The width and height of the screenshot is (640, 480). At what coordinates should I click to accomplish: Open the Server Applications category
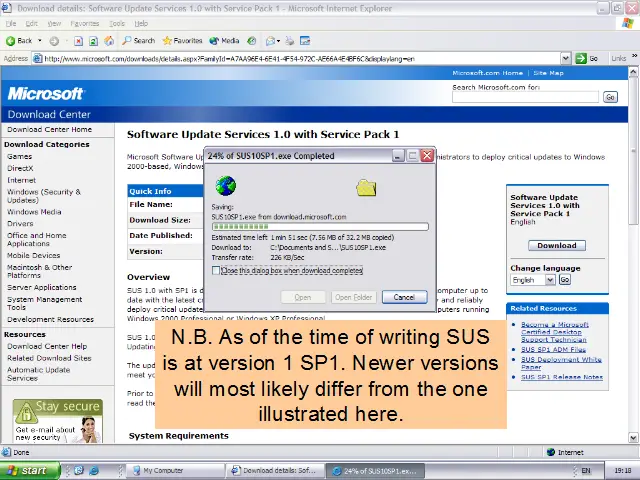coord(42,287)
